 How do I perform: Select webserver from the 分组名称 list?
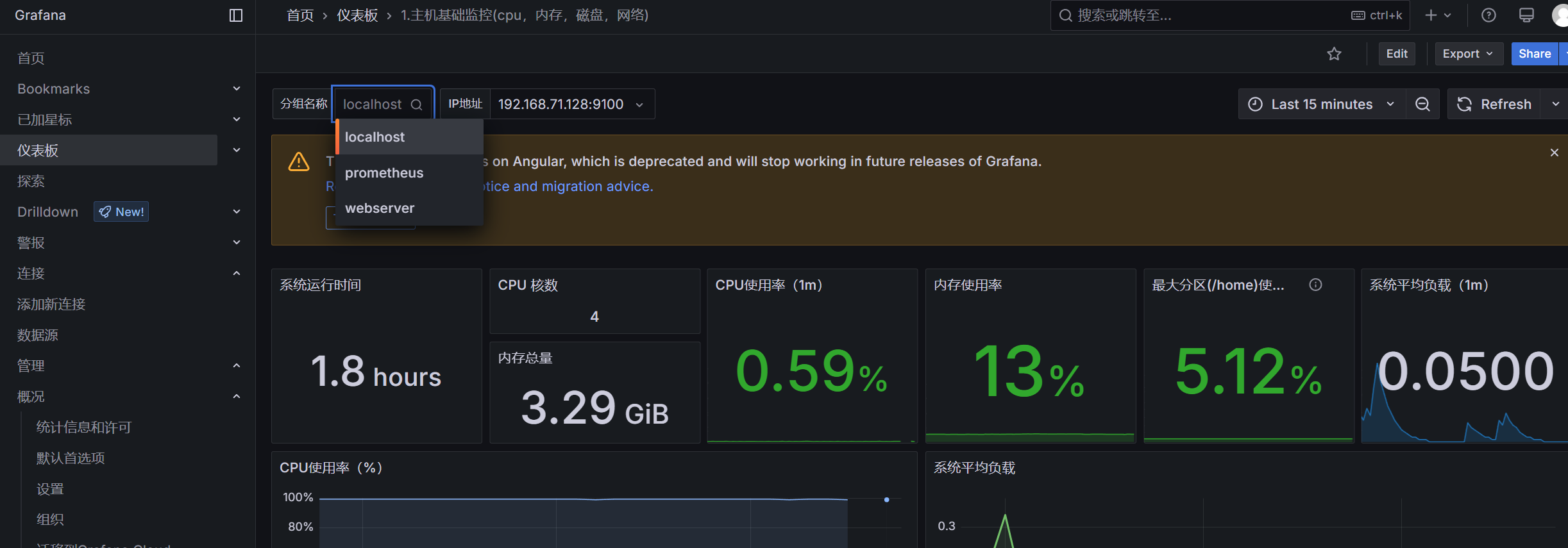pyautogui.click(x=409, y=208)
